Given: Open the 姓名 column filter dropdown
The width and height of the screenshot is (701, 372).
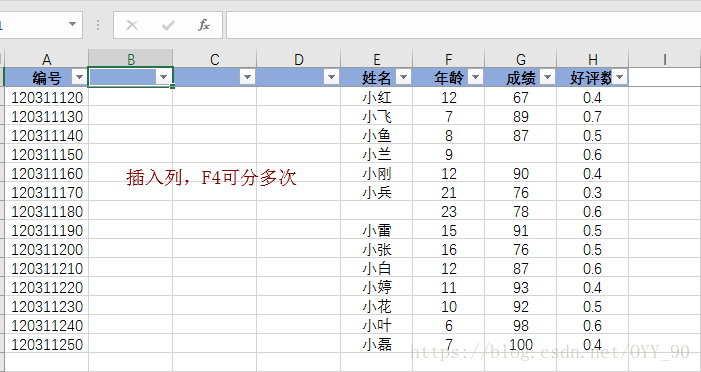Looking at the screenshot, I should [x=403, y=77].
